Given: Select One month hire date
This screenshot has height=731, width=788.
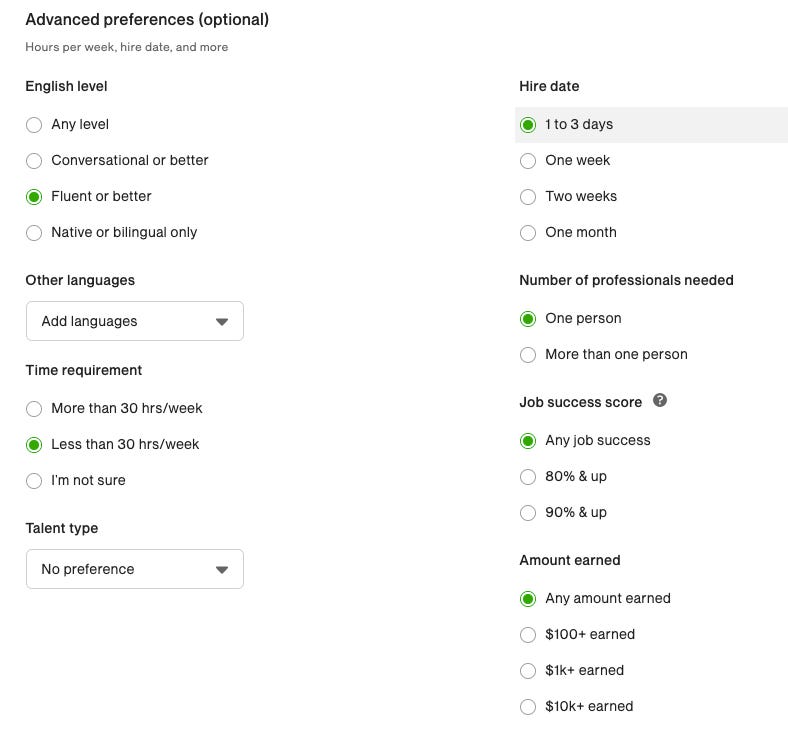Looking at the screenshot, I should pos(528,233).
